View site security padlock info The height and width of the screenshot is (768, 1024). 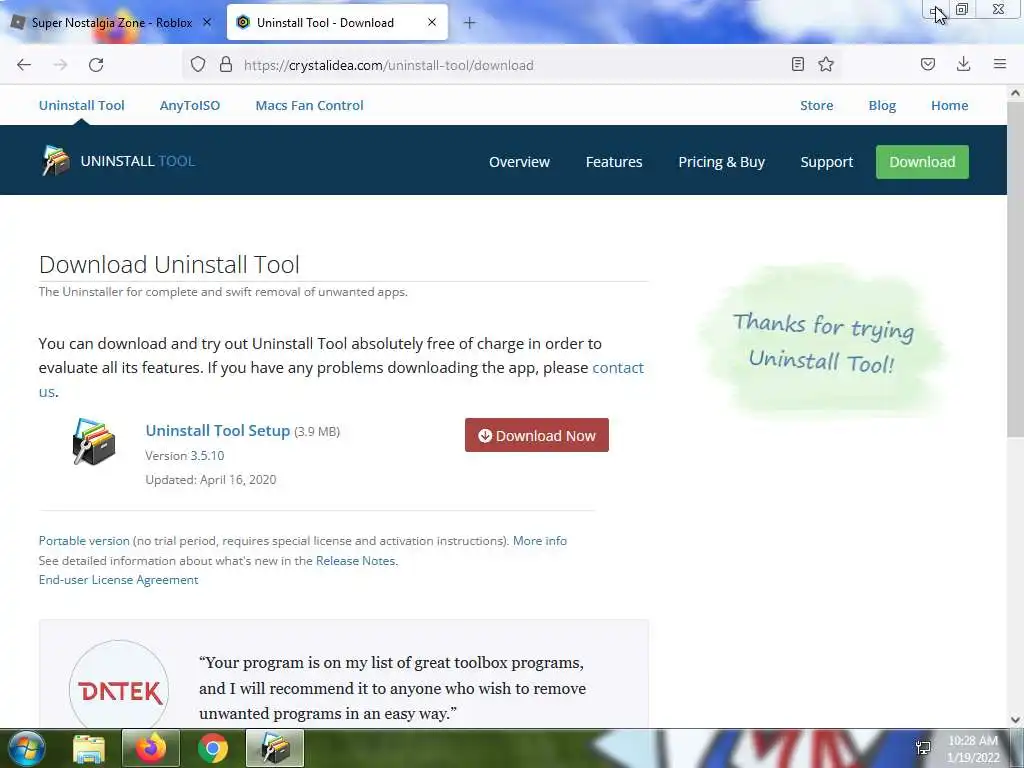click(226, 65)
